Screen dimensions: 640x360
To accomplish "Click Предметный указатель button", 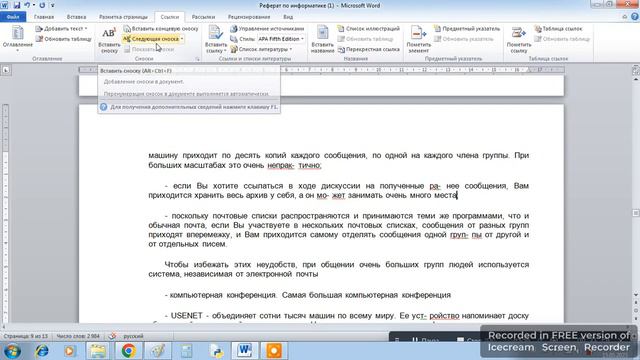I will coord(467,29).
